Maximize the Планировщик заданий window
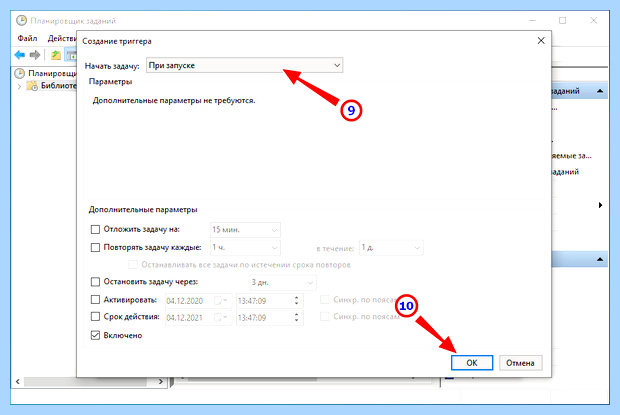The image size is (620, 415). (562, 21)
